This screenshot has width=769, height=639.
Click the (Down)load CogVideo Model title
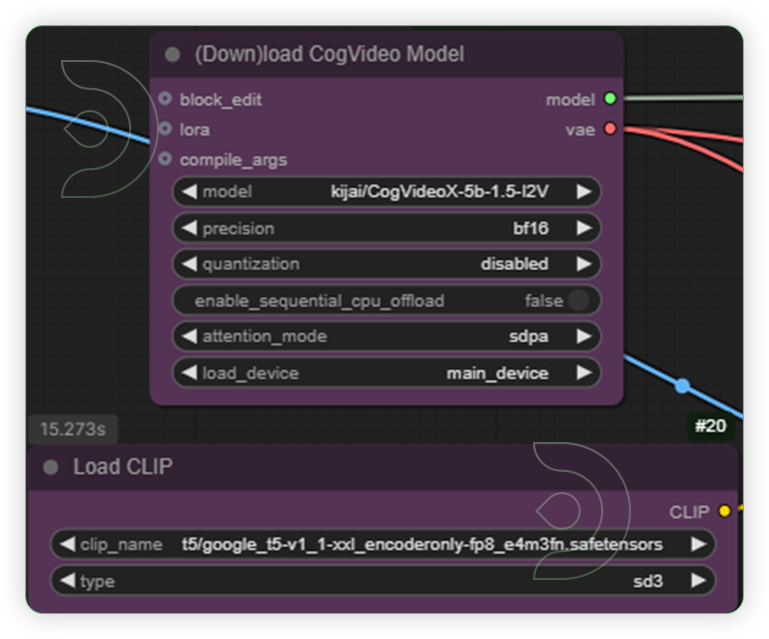point(330,54)
